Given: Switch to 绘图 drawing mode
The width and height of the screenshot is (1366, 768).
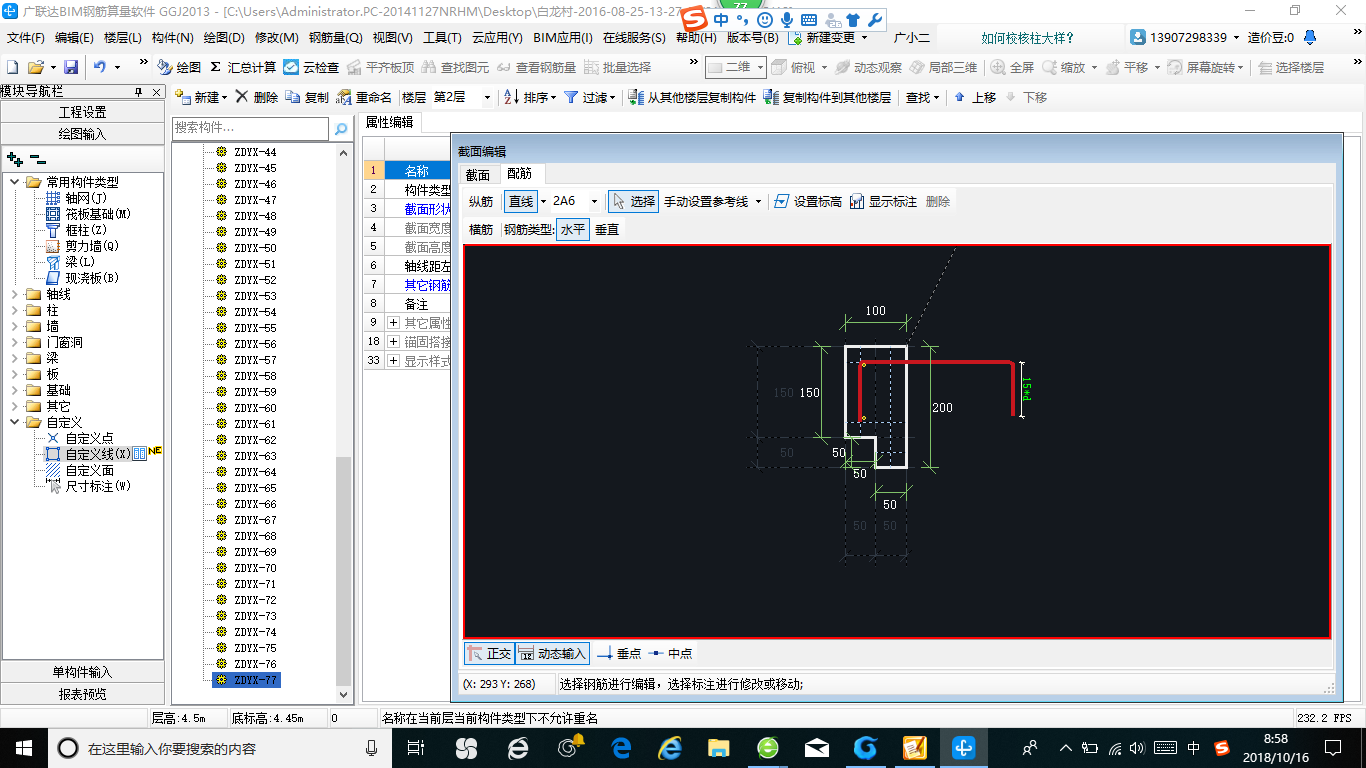Looking at the screenshot, I should point(179,67).
